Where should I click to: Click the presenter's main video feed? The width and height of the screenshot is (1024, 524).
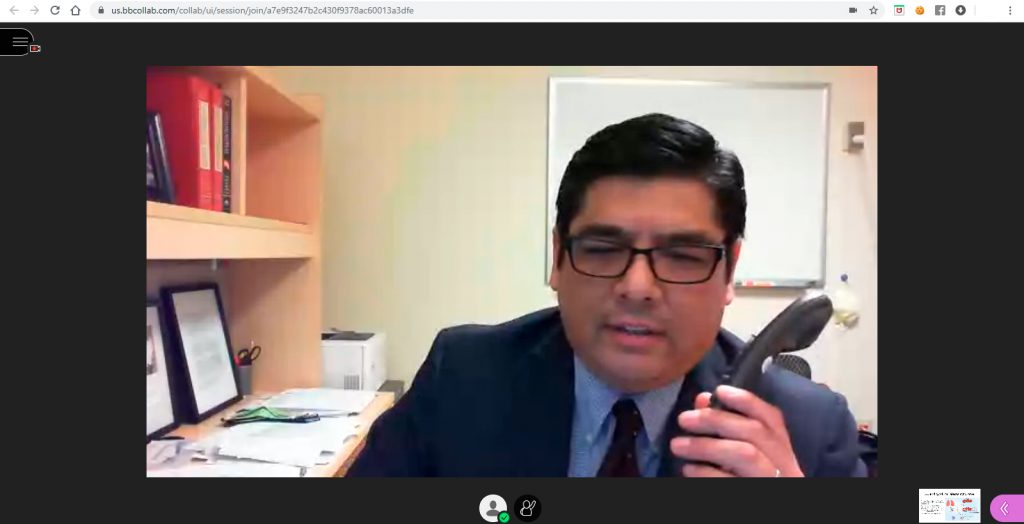click(x=511, y=271)
